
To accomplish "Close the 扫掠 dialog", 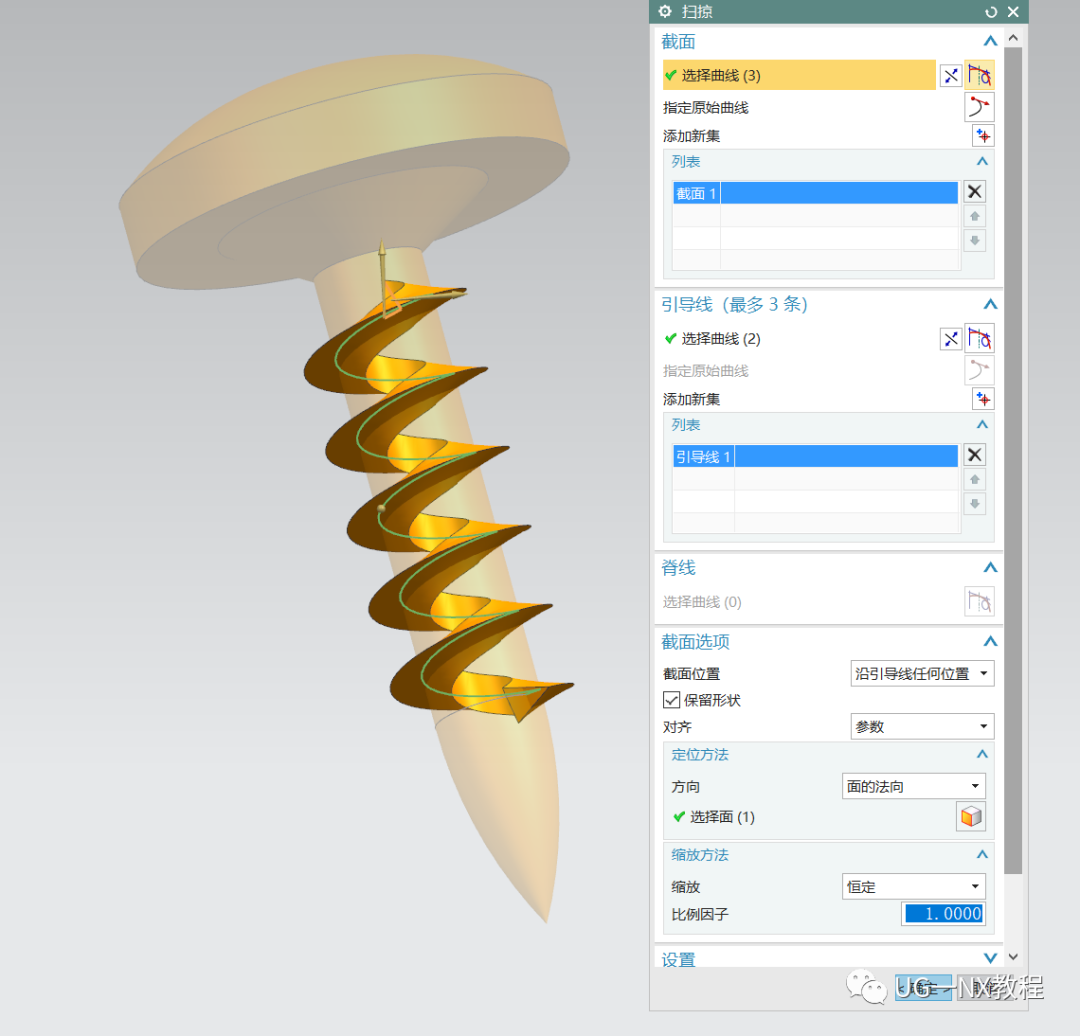I will tap(1013, 12).
